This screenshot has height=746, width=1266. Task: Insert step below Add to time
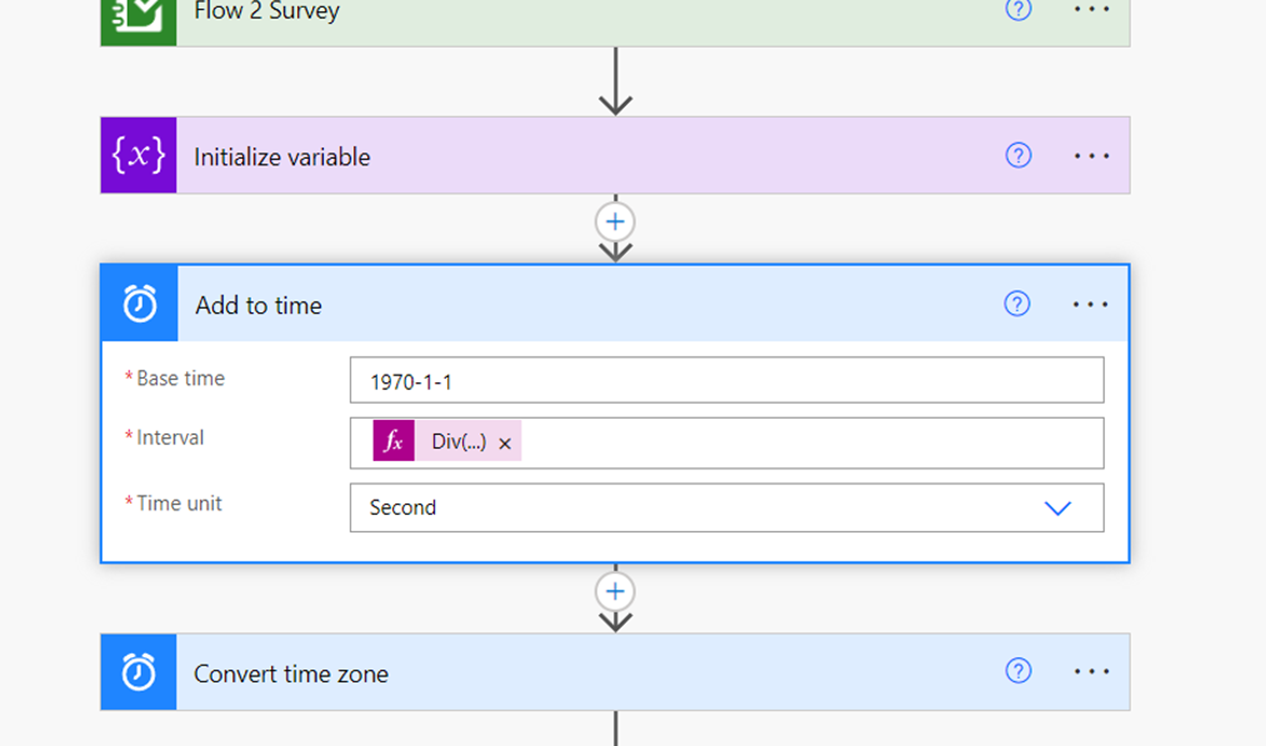(x=615, y=592)
